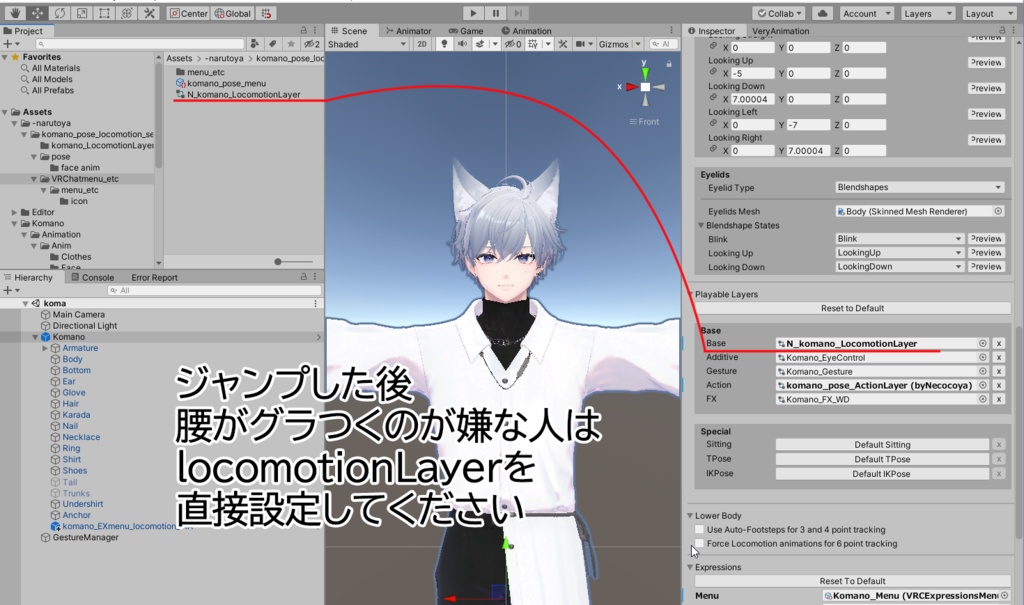Open the Scene view camera settings icon
Image resolution: width=1024 pixels, height=605 pixels.
coord(583,46)
